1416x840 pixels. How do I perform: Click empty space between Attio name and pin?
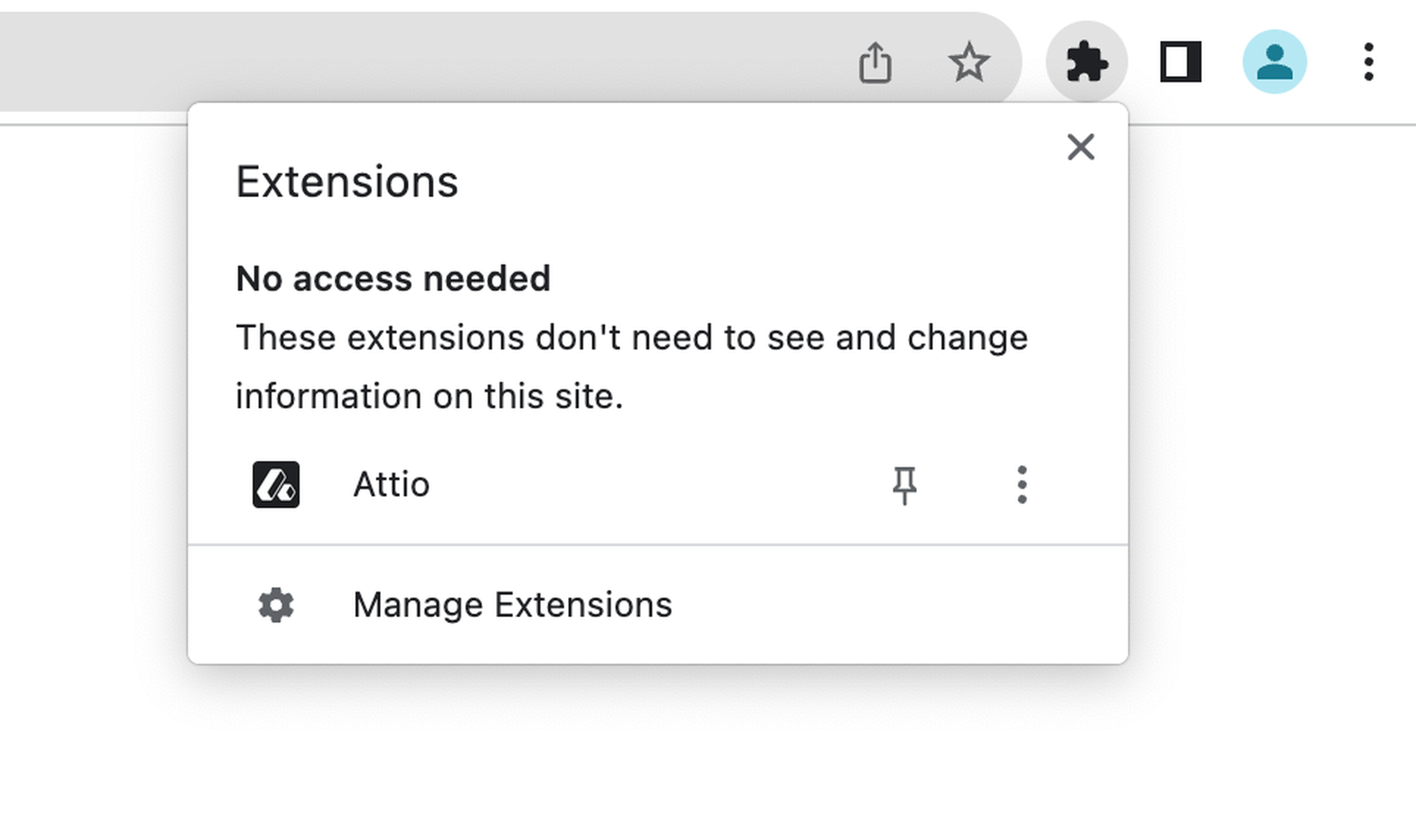(x=651, y=485)
